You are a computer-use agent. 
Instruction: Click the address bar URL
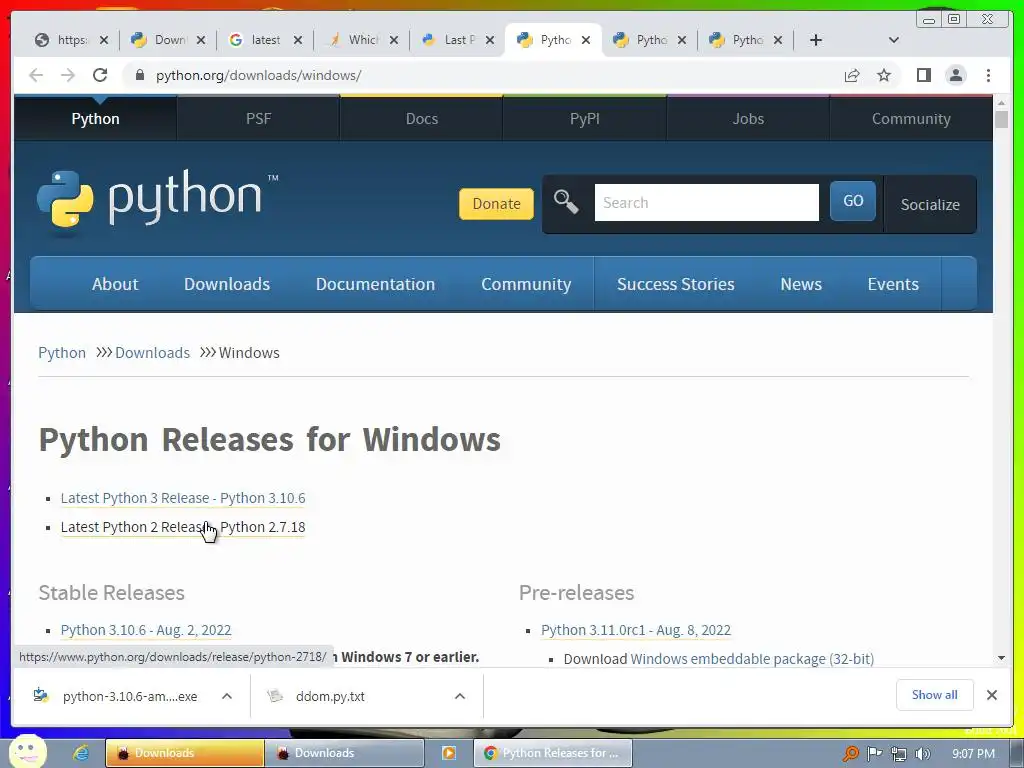259,75
